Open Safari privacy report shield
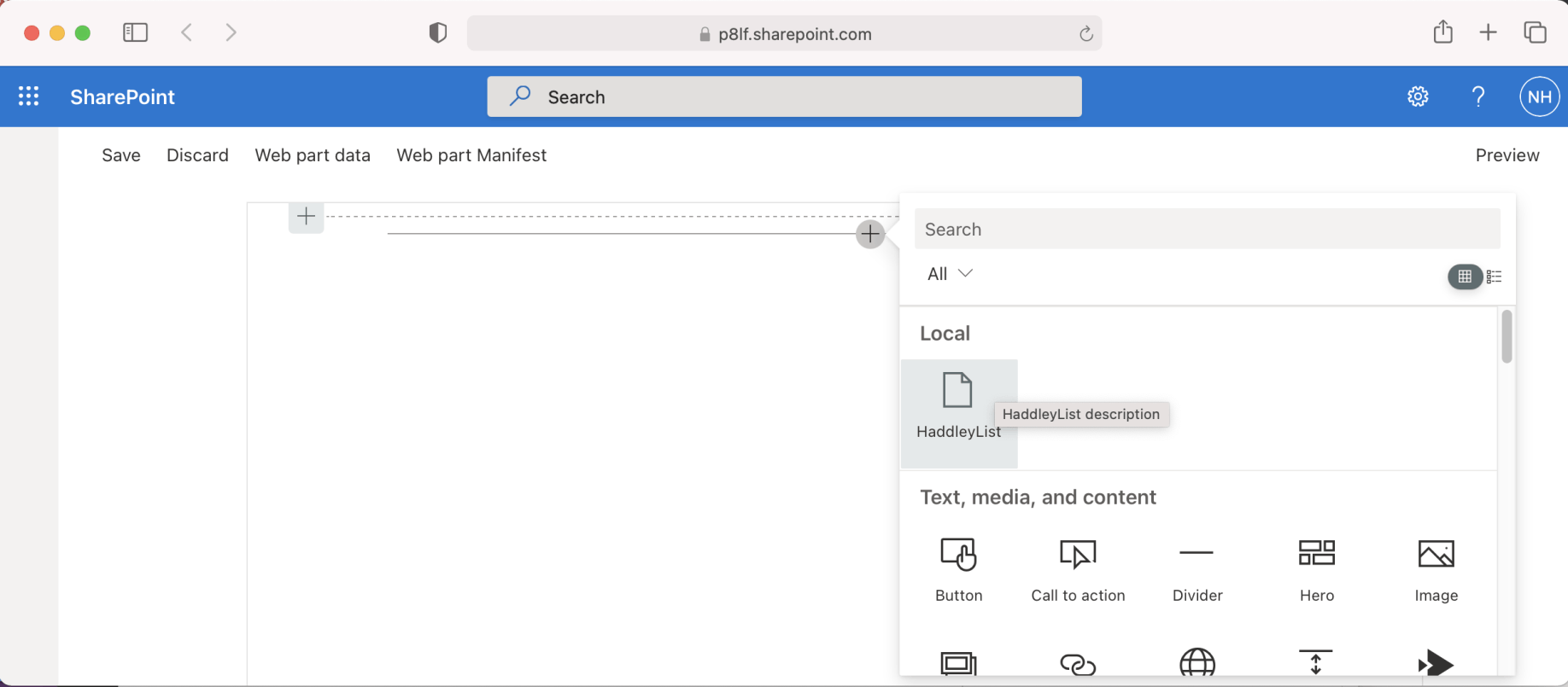 point(437,33)
